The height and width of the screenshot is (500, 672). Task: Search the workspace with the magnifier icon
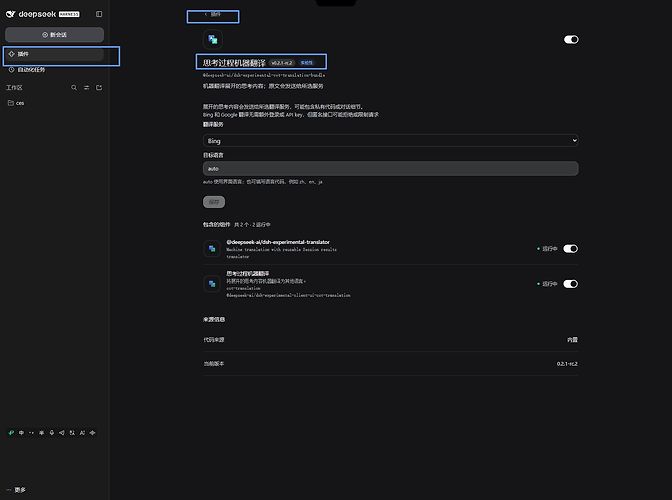point(74,87)
